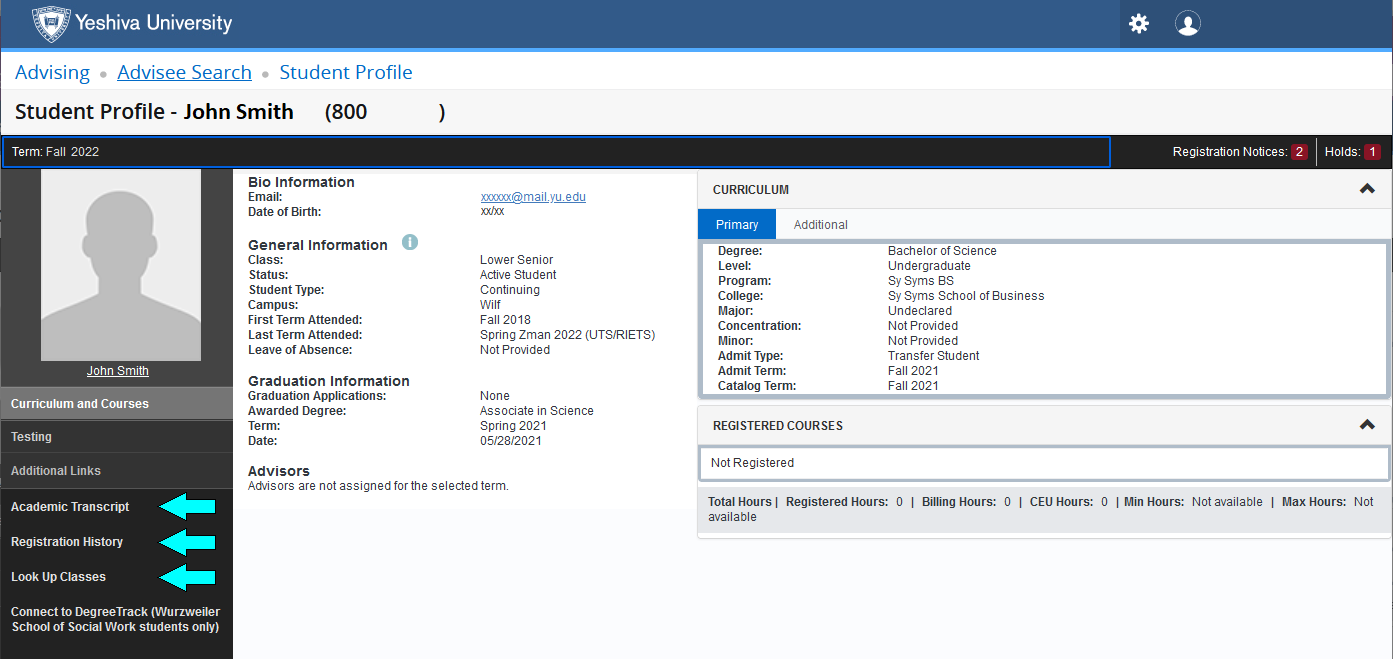1393x659 pixels.
Task: Switch to the Additional curriculum tab
Action: [820, 225]
